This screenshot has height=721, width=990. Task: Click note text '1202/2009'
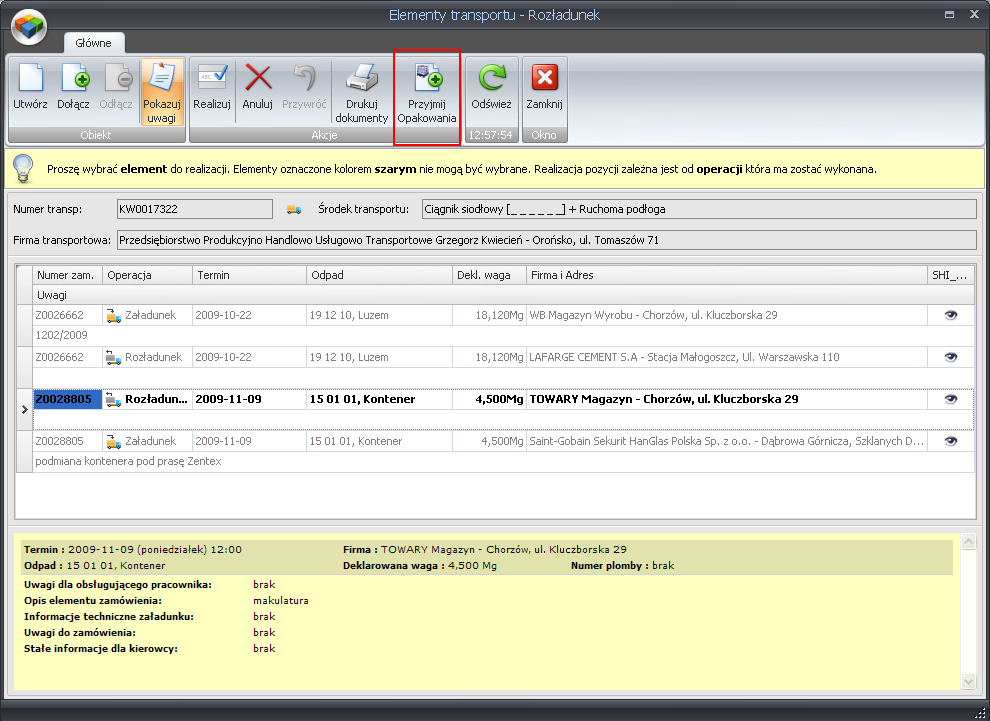click(61, 335)
